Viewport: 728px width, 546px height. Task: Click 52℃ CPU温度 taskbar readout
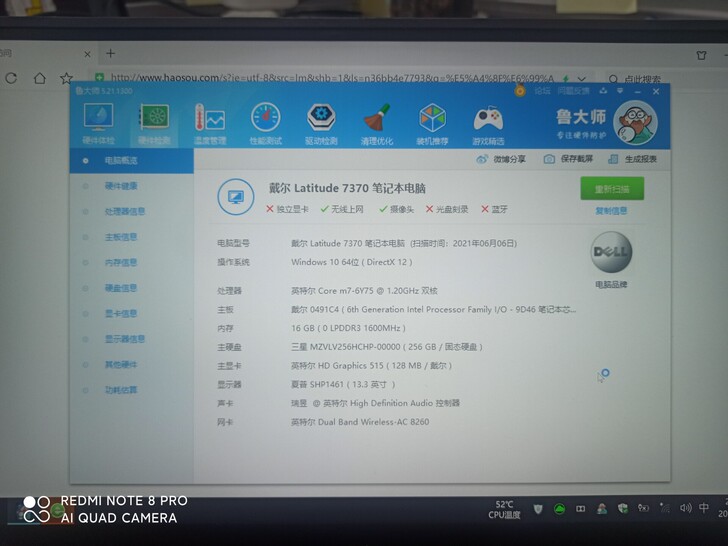(504, 509)
